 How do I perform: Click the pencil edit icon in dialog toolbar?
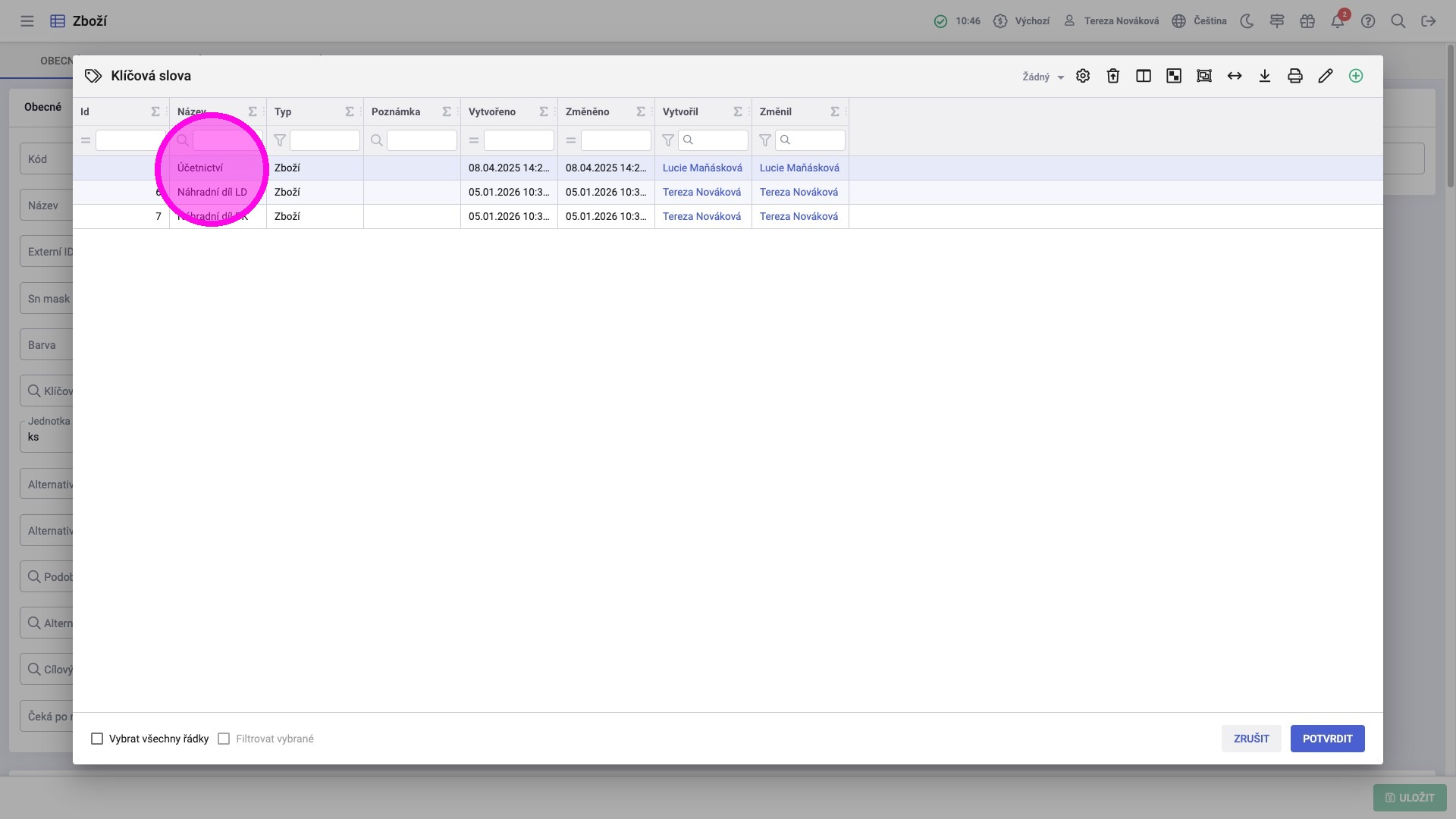1326,76
